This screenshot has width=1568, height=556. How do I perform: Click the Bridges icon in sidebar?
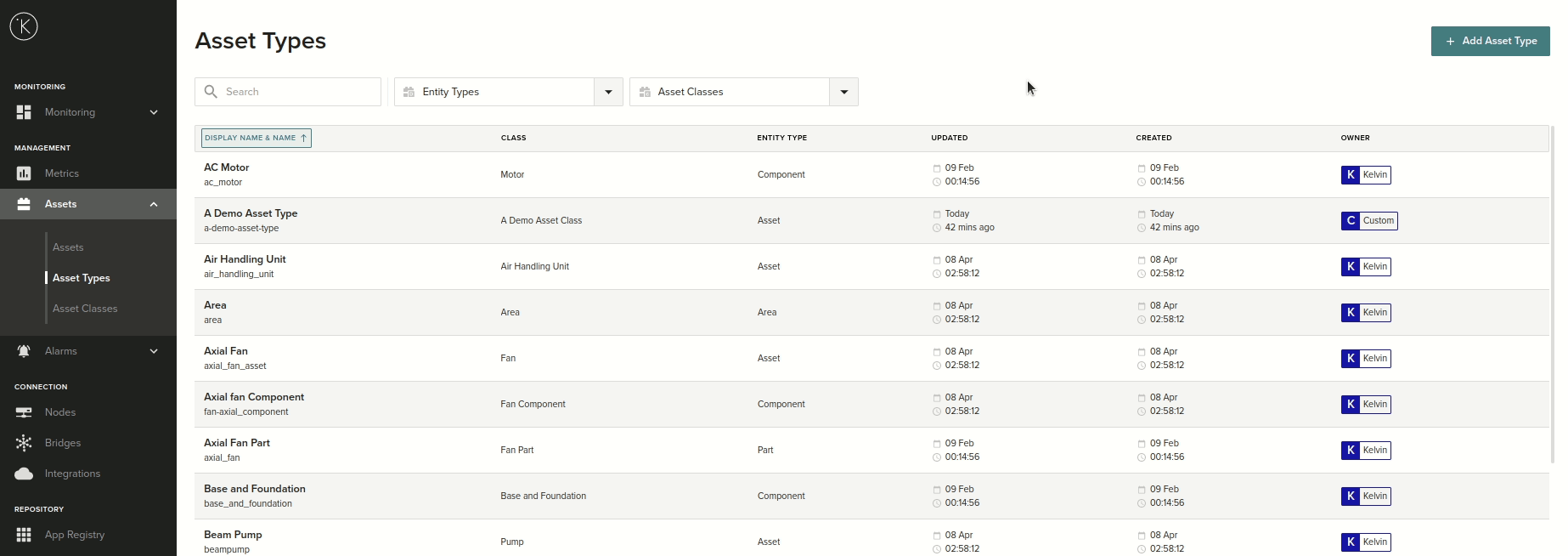24,443
